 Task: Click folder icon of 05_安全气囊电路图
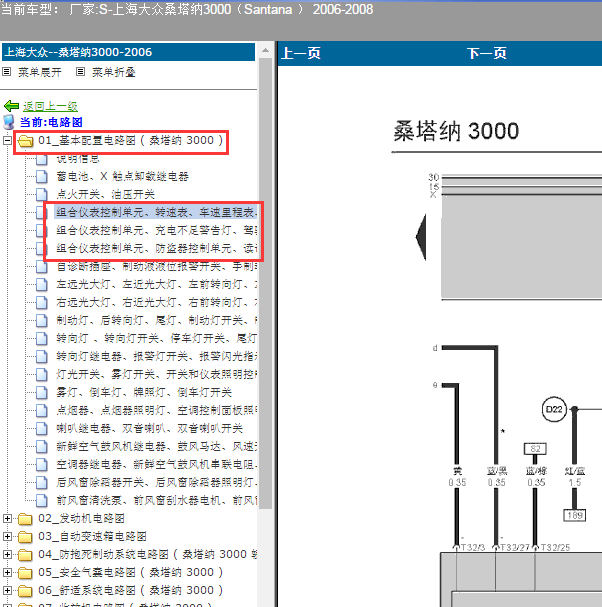pyautogui.click(x=25, y=573)
